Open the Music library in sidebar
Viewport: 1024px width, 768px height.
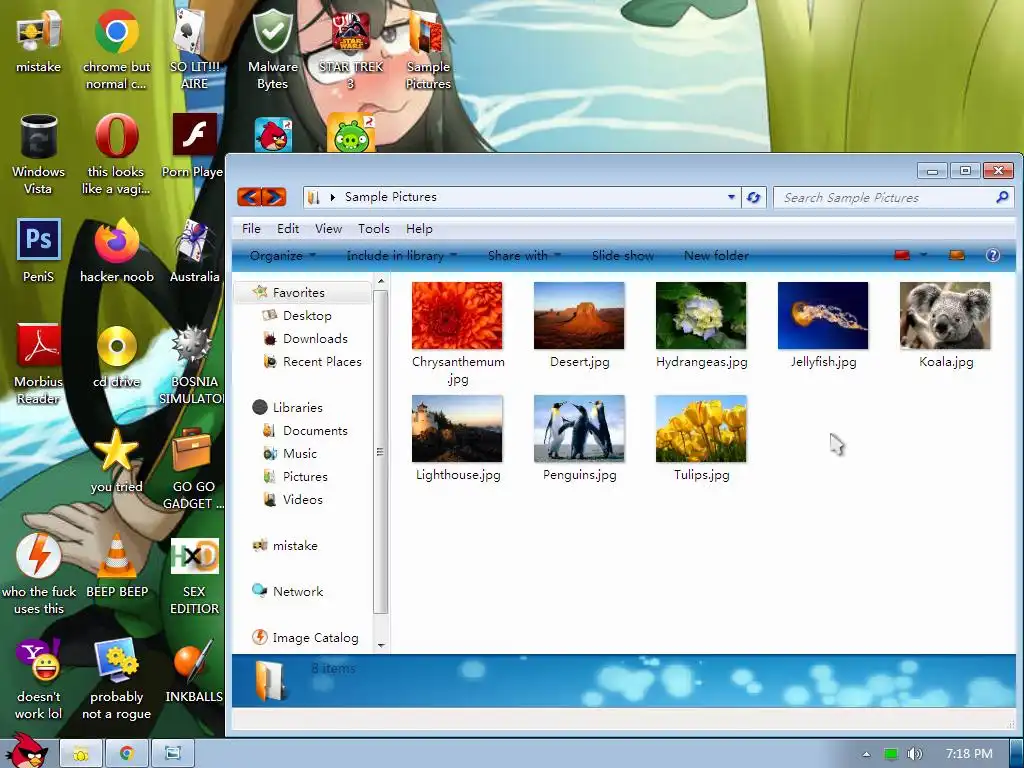click(x=290, y=453)
